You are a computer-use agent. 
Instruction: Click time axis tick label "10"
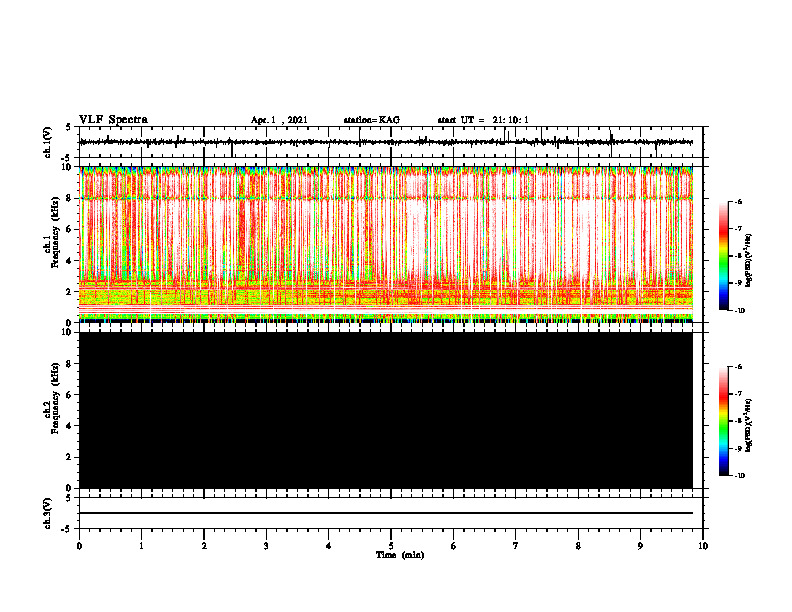pyautogui.click(x=703, y=546)
